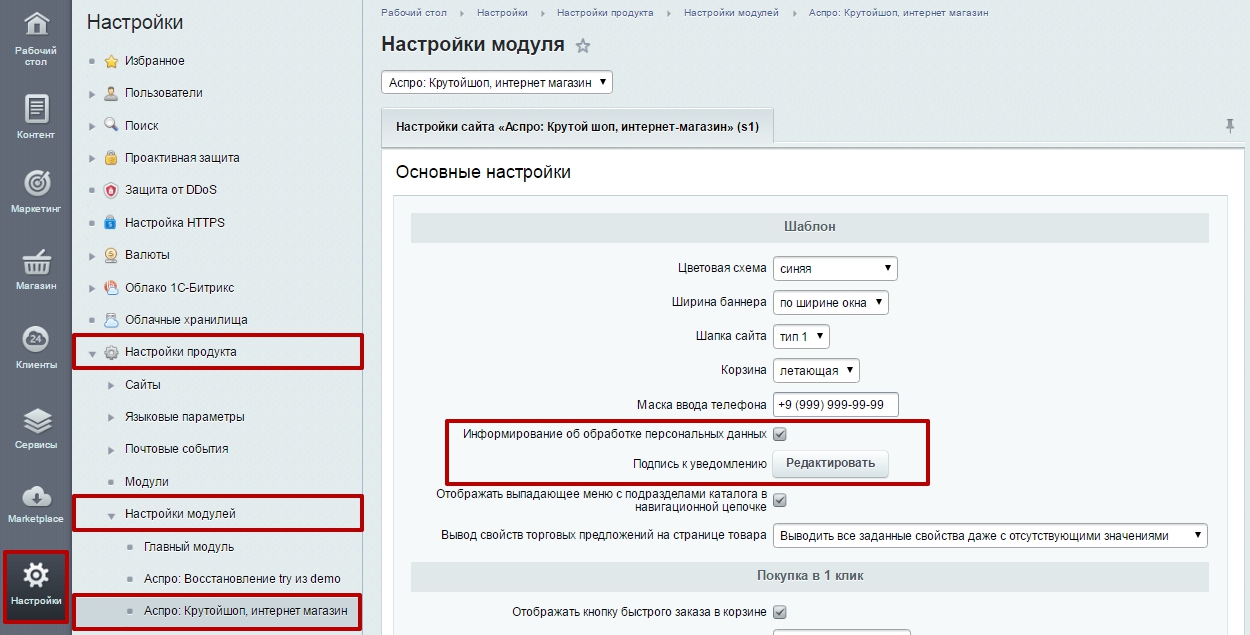Open the Клиенты 24 icon
The width and height of the screenshot is (1250, 635).
[36, 339]
